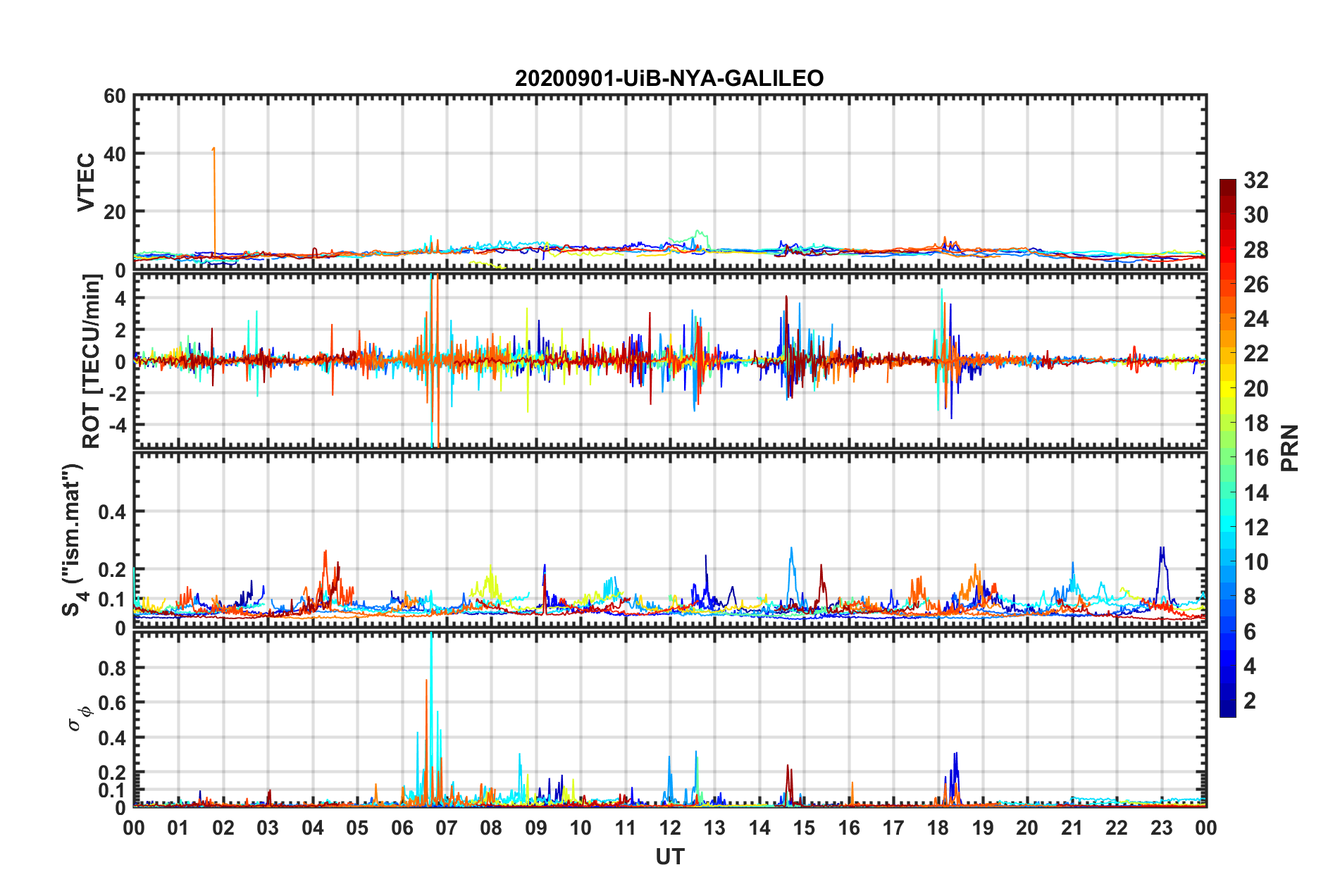Select UT axis tick 07
Viewport: 1340px width, 896px height.
coord(447,828)
